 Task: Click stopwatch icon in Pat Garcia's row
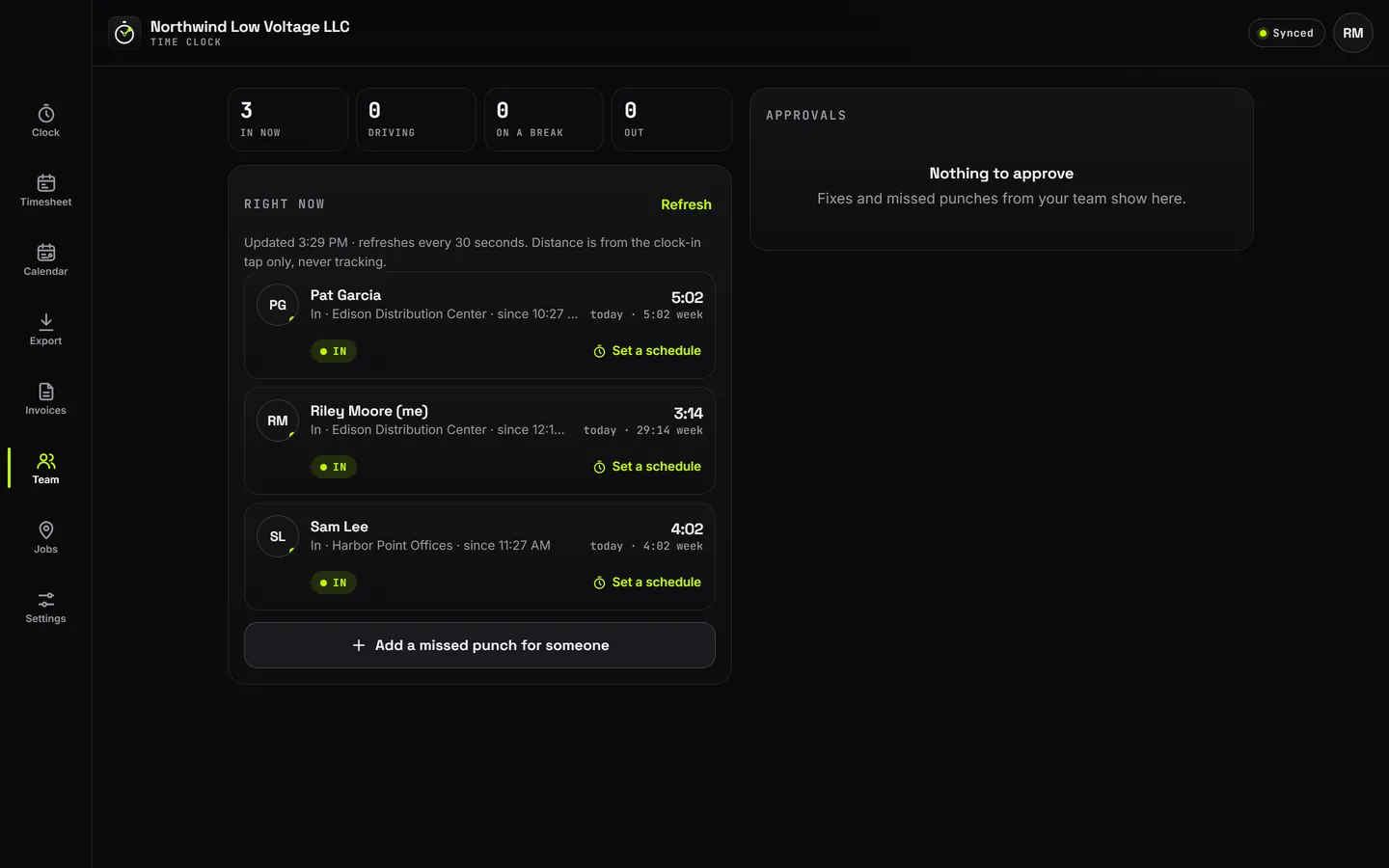[x=599, y=351]
